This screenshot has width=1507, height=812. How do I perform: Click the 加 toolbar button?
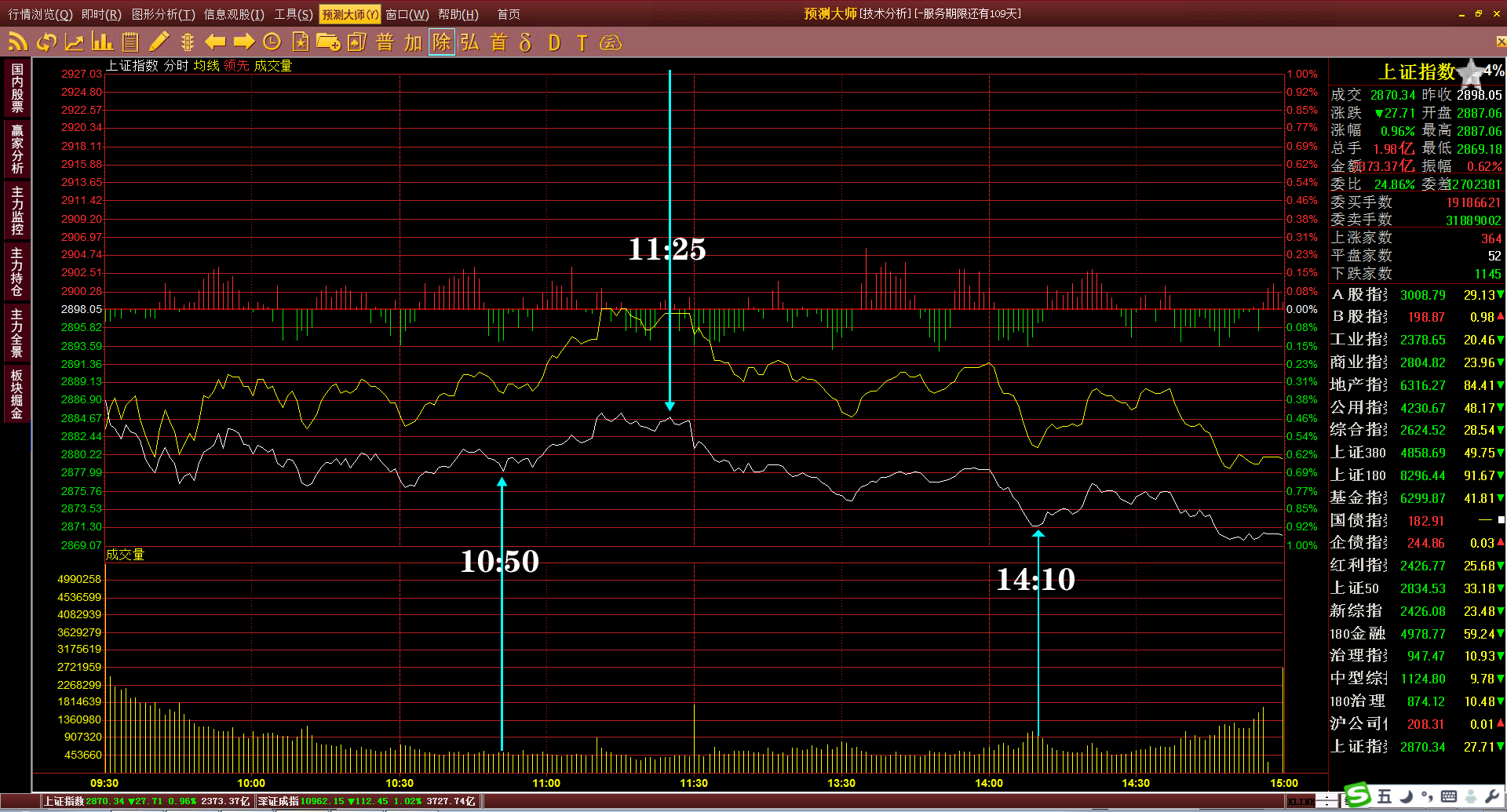tap(413, 42)
